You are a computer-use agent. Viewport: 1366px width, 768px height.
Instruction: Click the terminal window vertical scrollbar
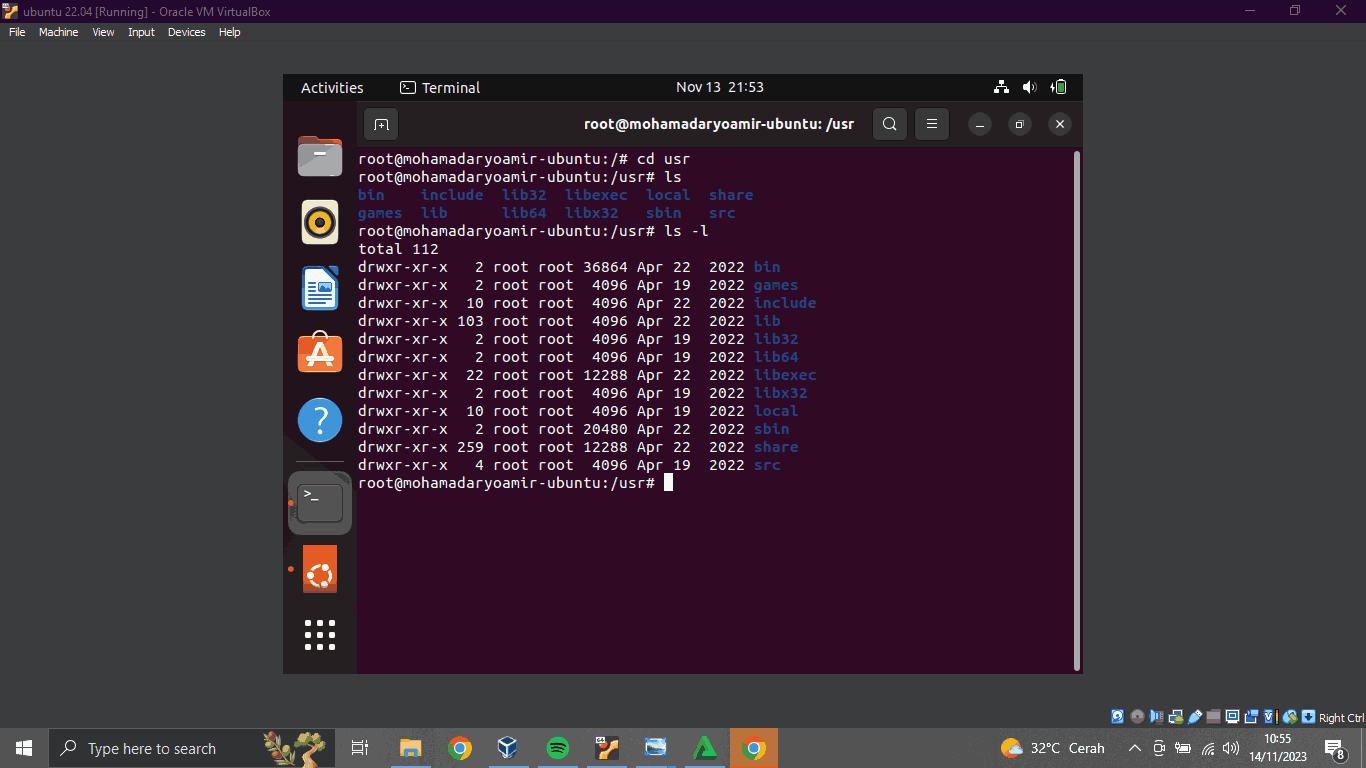tap(1076, 410)
